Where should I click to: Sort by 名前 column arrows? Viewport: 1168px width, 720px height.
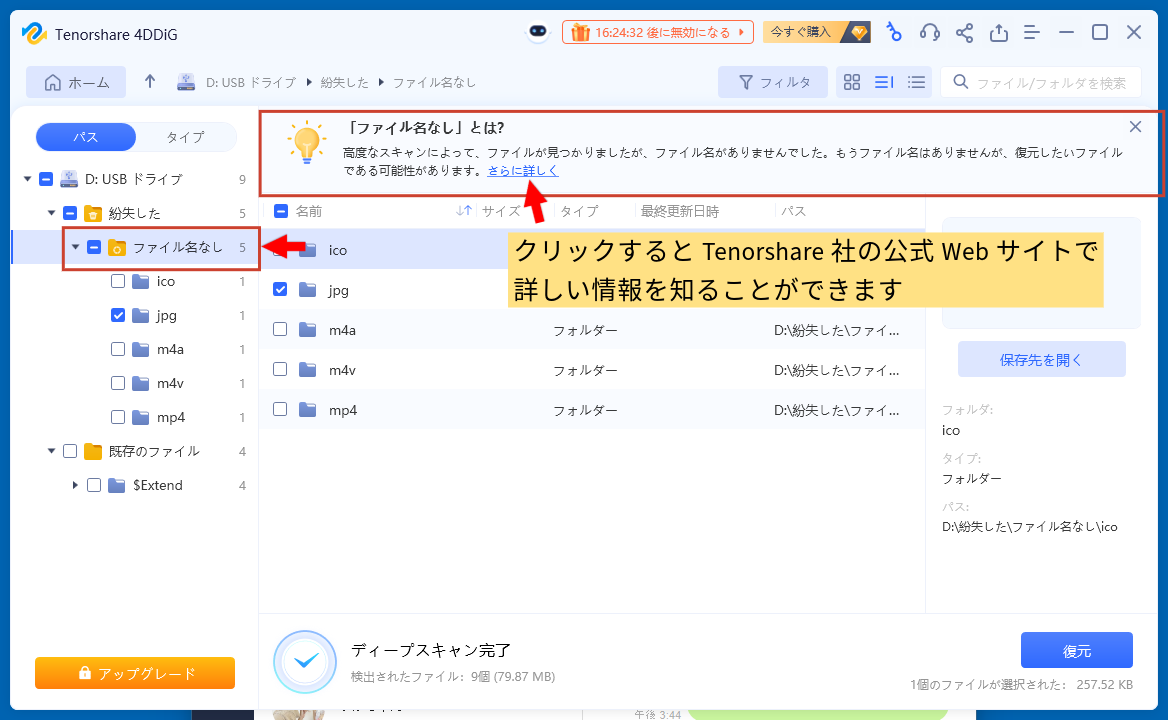click(464, 211)
